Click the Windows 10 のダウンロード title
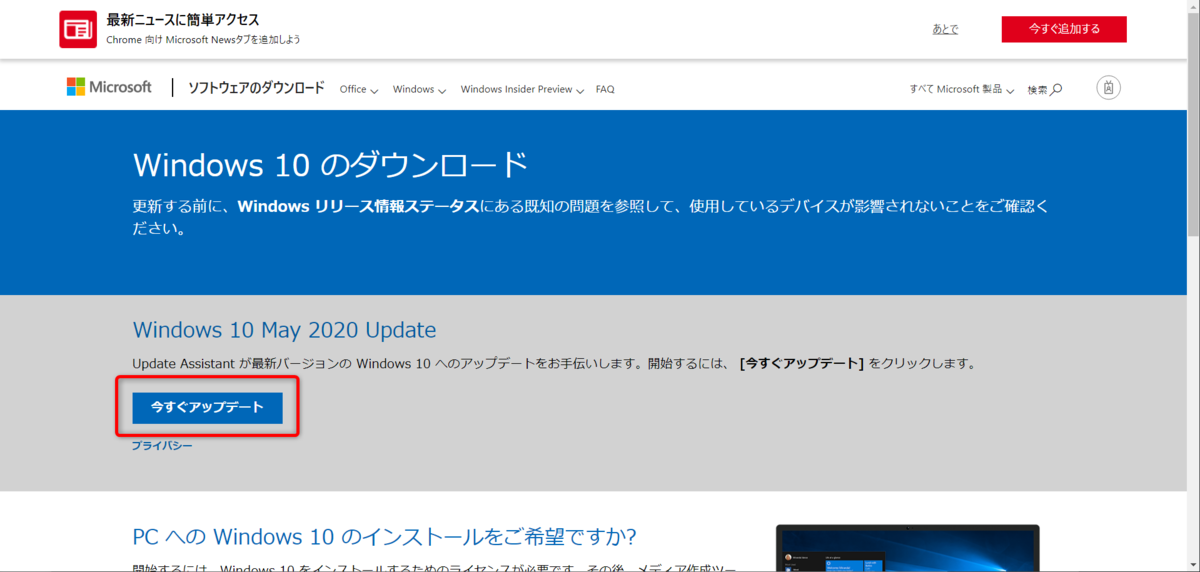This screenshot has width=1200, height=572. click(330, 165)
